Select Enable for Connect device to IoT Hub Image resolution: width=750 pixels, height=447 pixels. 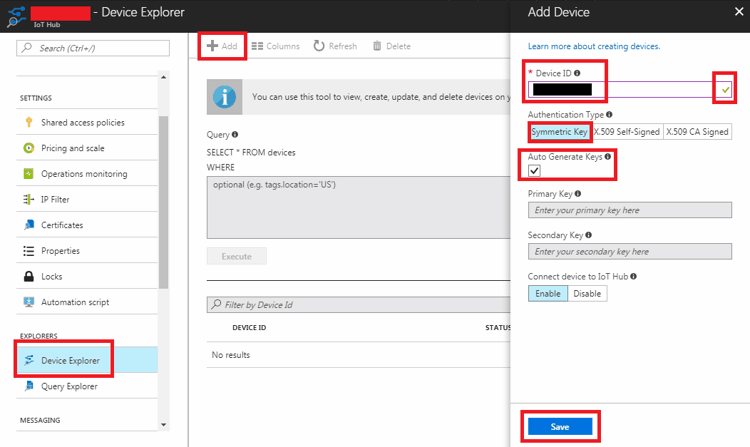(547, 293)
